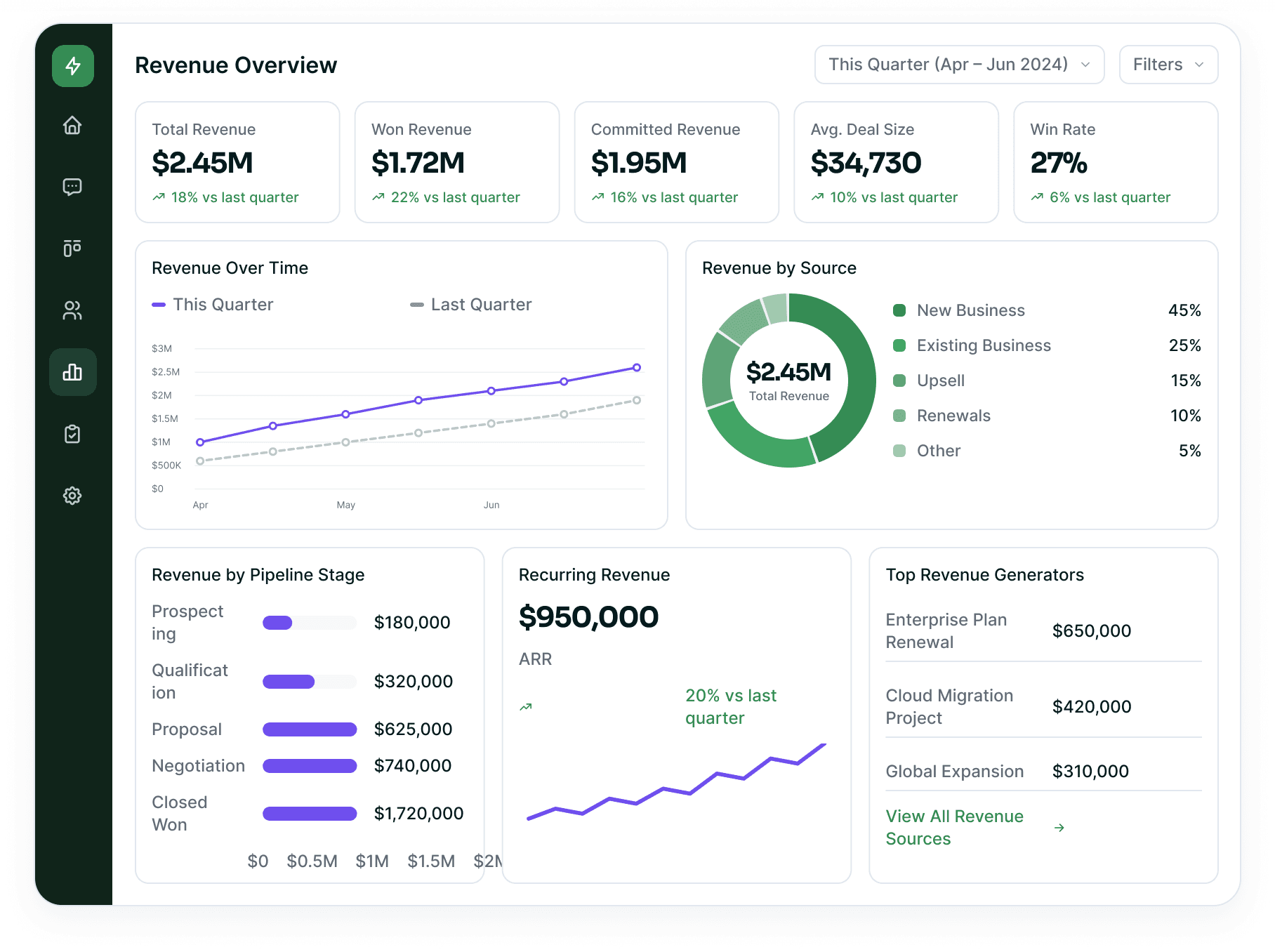Click the Total Revenue $2.45M value
Screen dimensions: 1275x952
[x=203, y=163]
